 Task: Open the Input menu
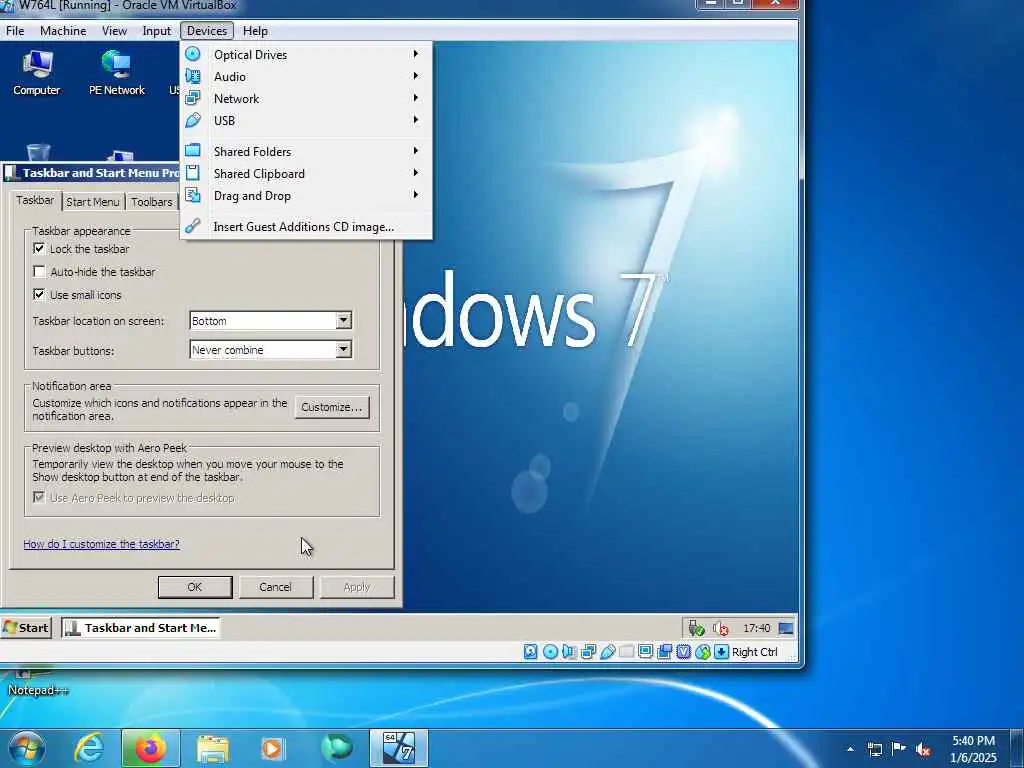(157, 31)
